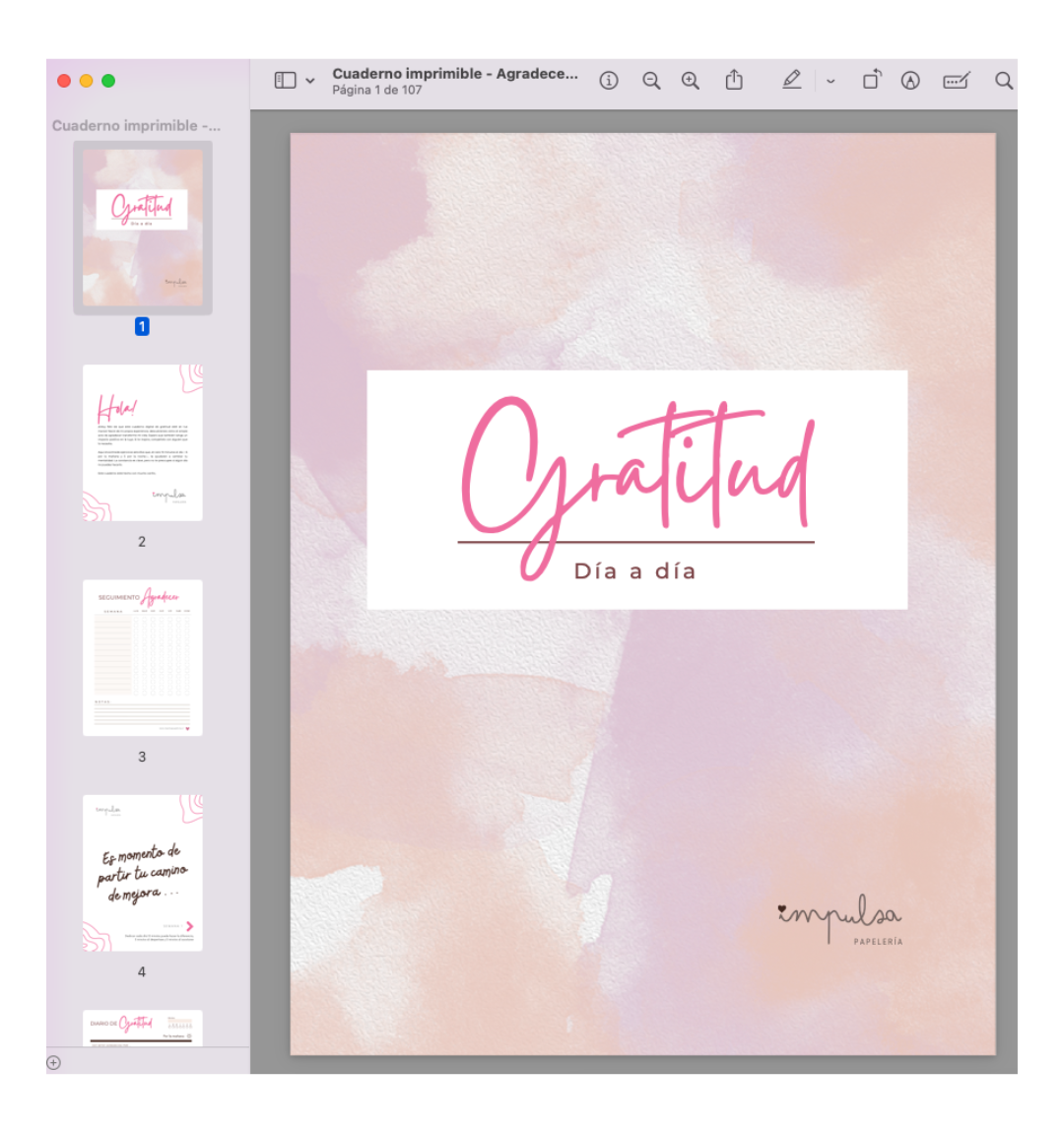The height and width of the screenshot is (1133, 1064).
Task: Show document info with the inspector icon
Action: point(609,81)
